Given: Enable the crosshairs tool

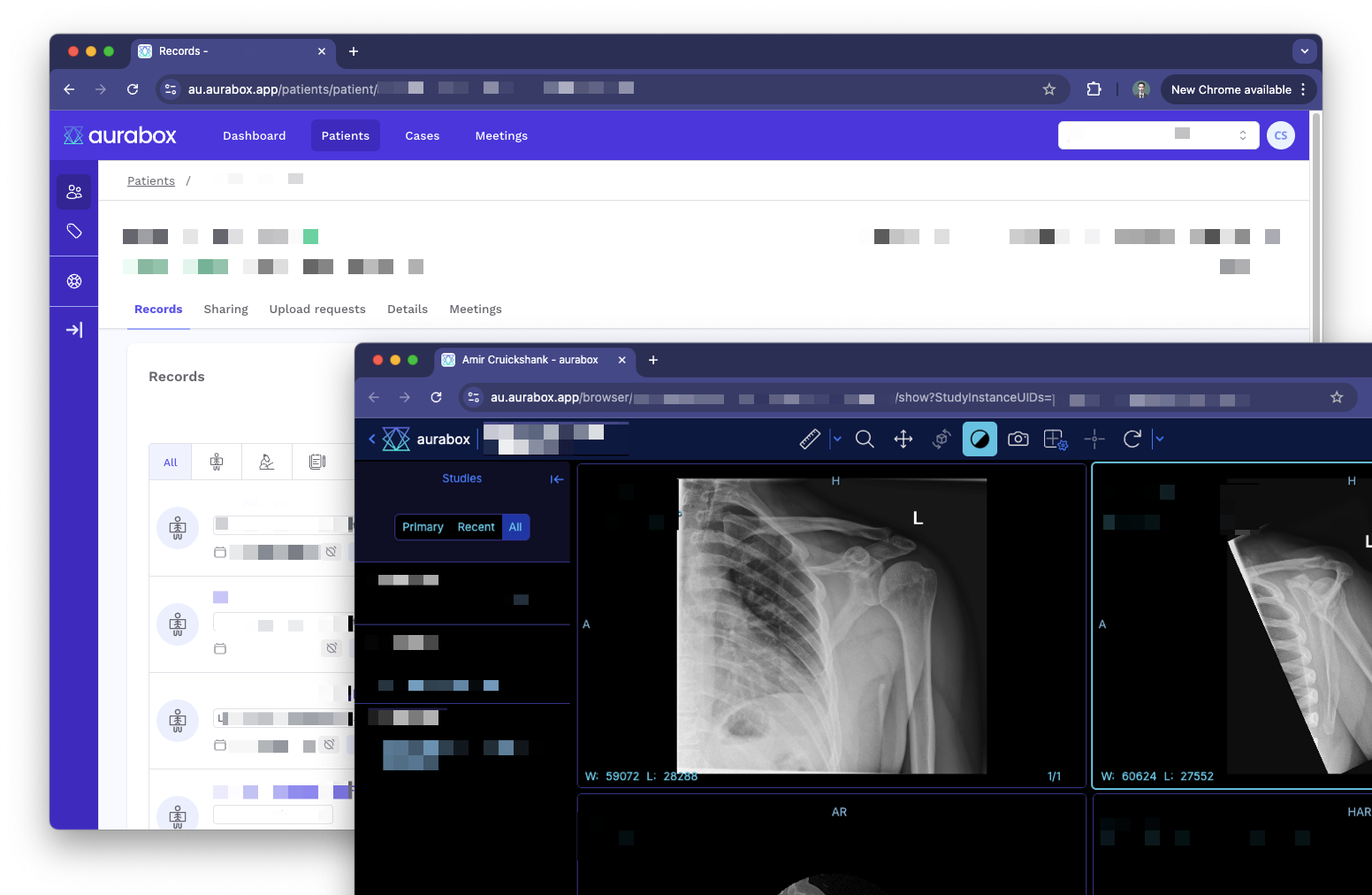Looking at the screenshot, I should click(1094, 440).
